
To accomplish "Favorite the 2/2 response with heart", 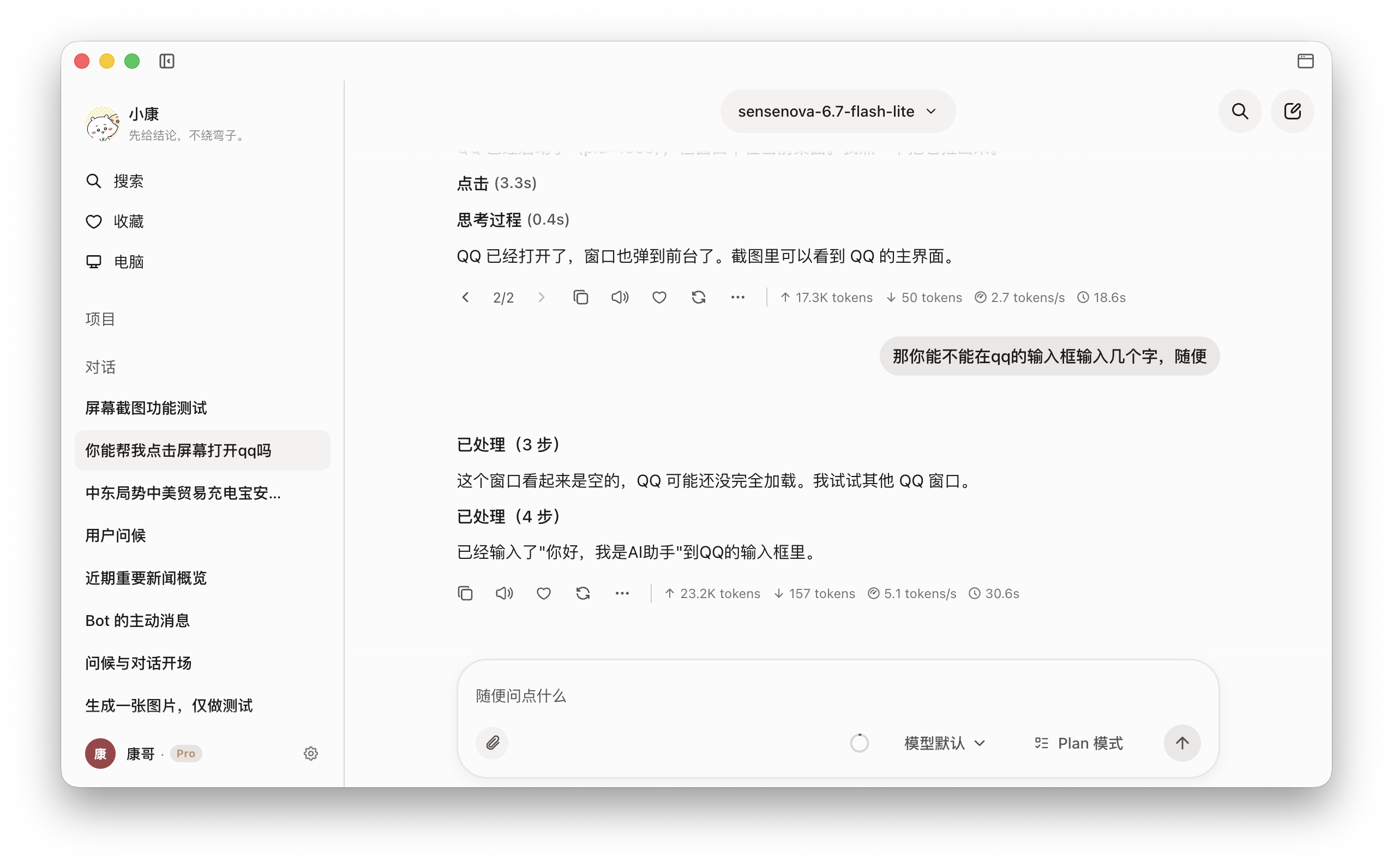I will [x=659, y=297].
